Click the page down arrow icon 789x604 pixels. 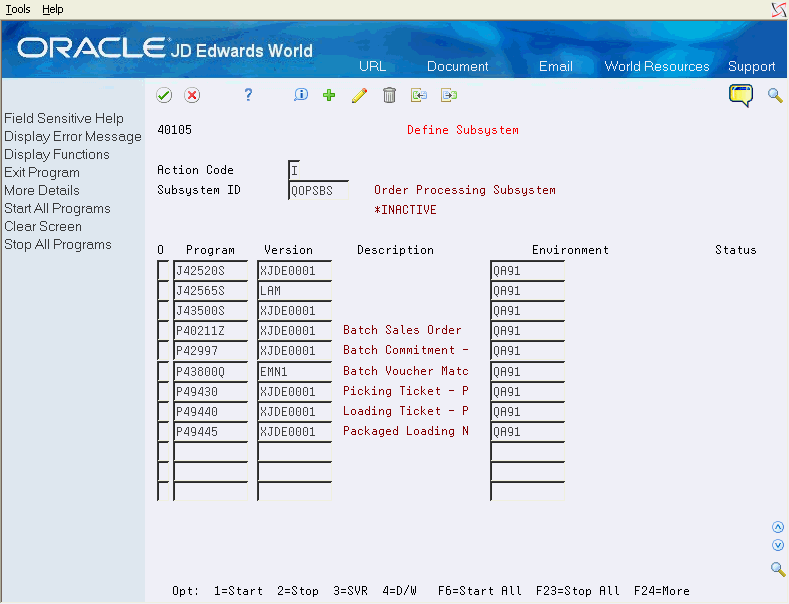(778, 545)
